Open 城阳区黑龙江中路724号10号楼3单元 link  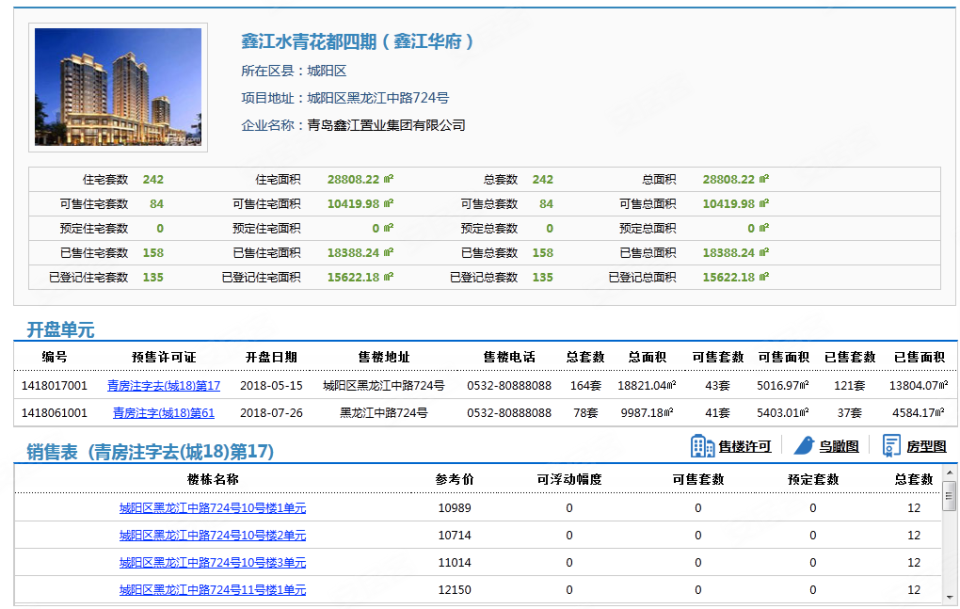(212, 562)
